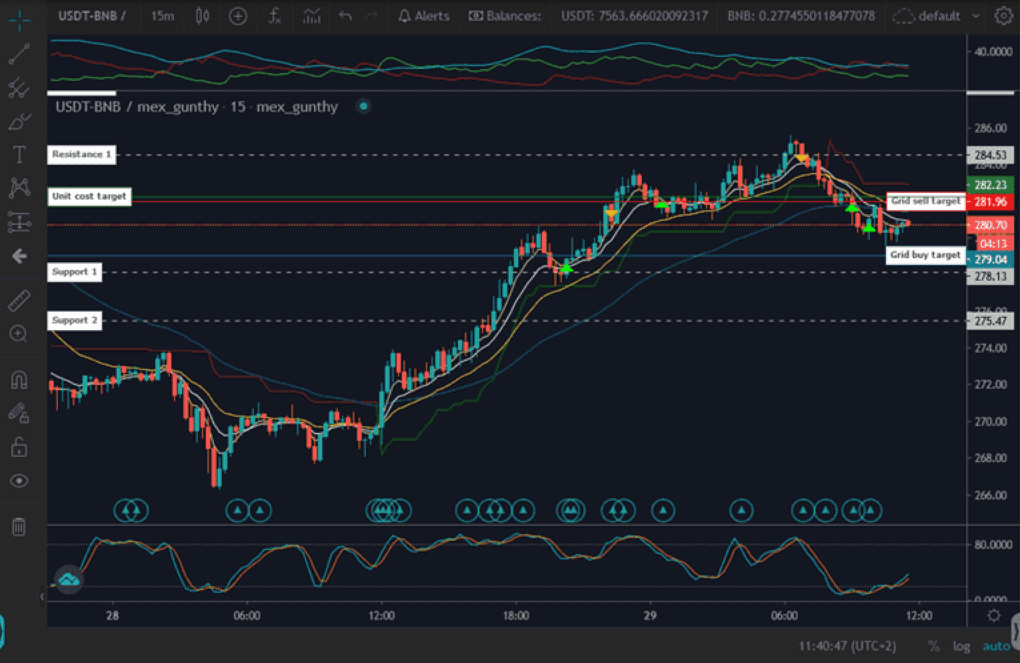
Task: Open the pitchfork drawing tools
Action: coord(19,88)
